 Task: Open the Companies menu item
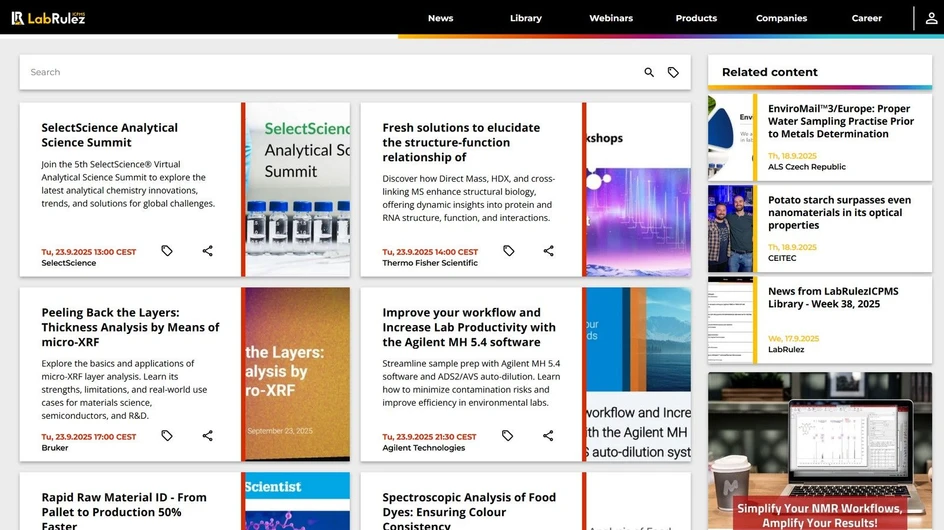tap(781, 18)
